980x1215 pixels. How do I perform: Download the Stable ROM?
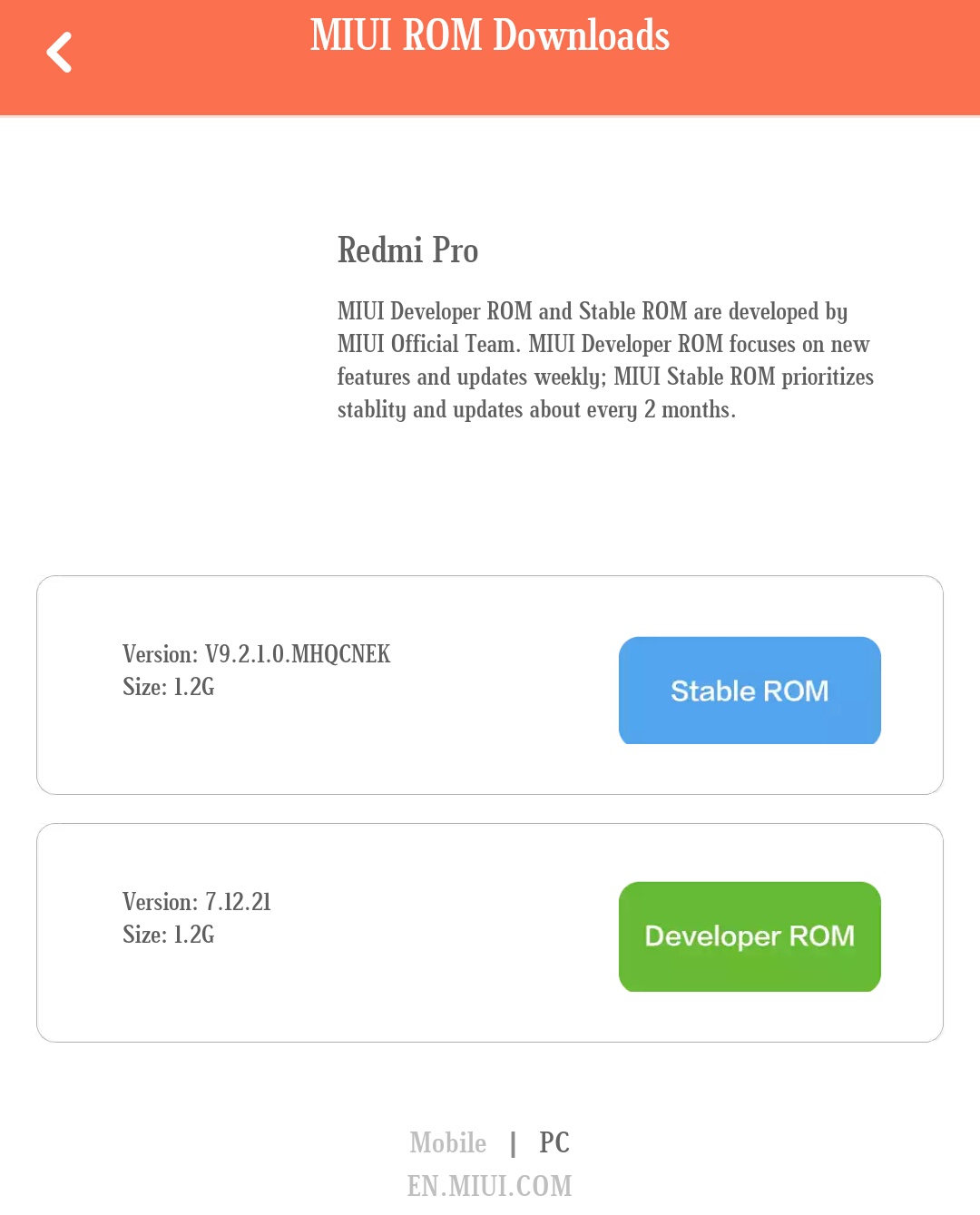click(x=750, y=691)
